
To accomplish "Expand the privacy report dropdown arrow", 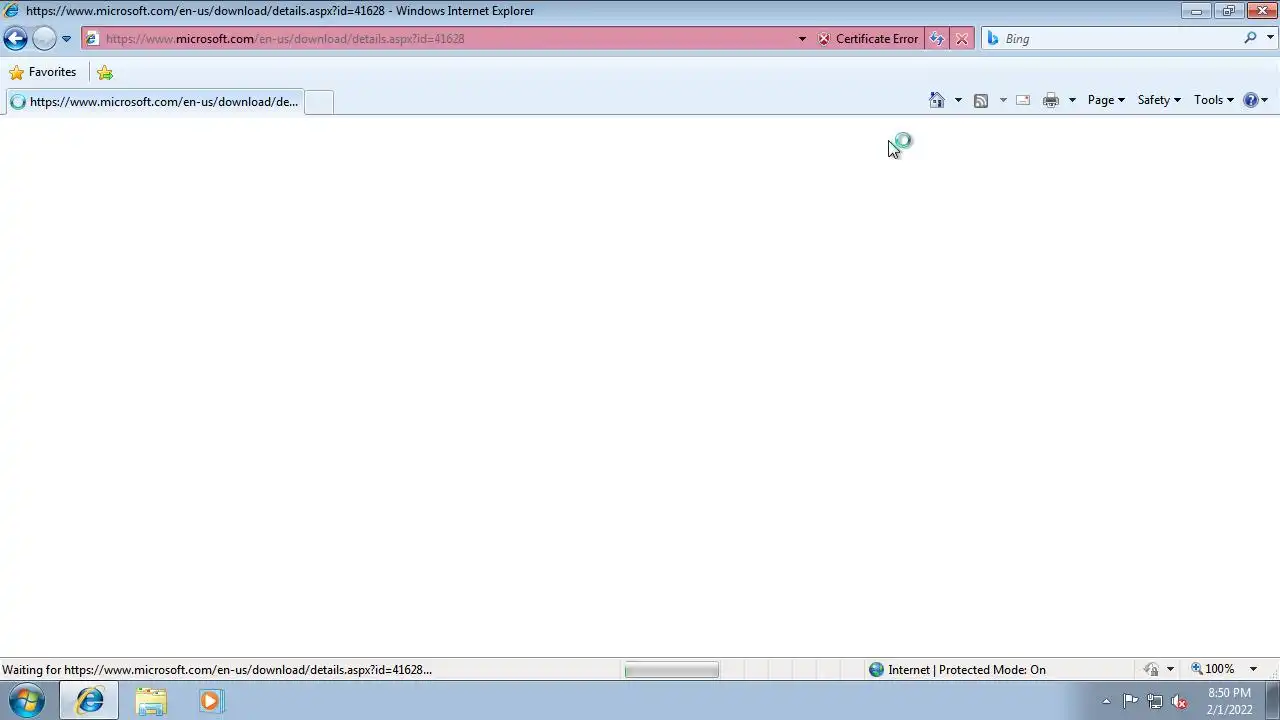I will point(1170,670).
